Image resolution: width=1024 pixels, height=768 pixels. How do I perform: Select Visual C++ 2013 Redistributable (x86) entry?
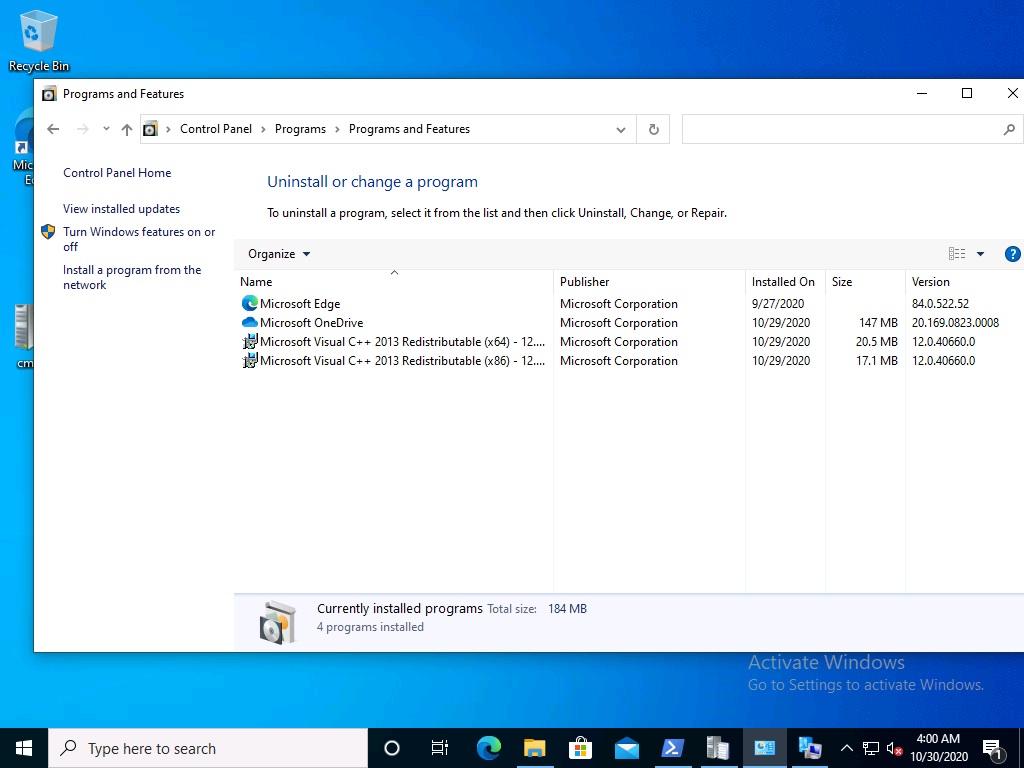[x=630, y=360]
